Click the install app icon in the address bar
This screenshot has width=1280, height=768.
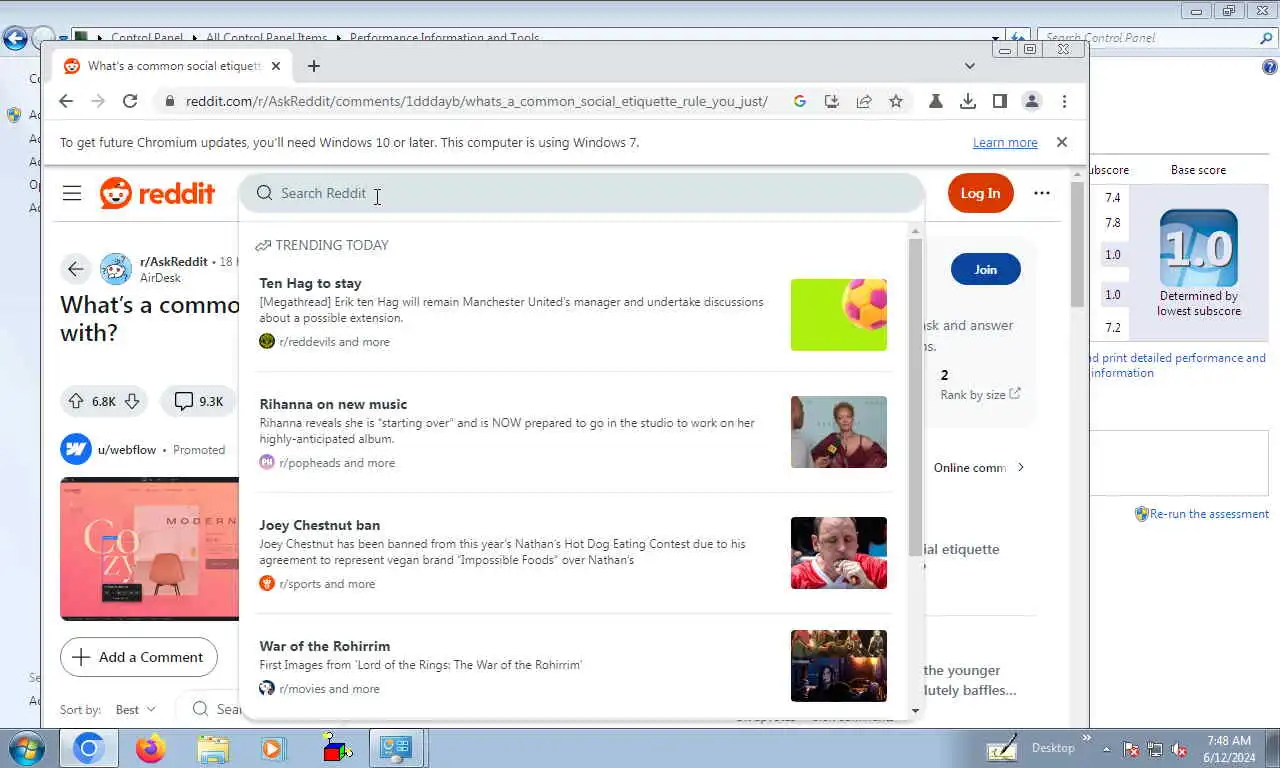831,101
